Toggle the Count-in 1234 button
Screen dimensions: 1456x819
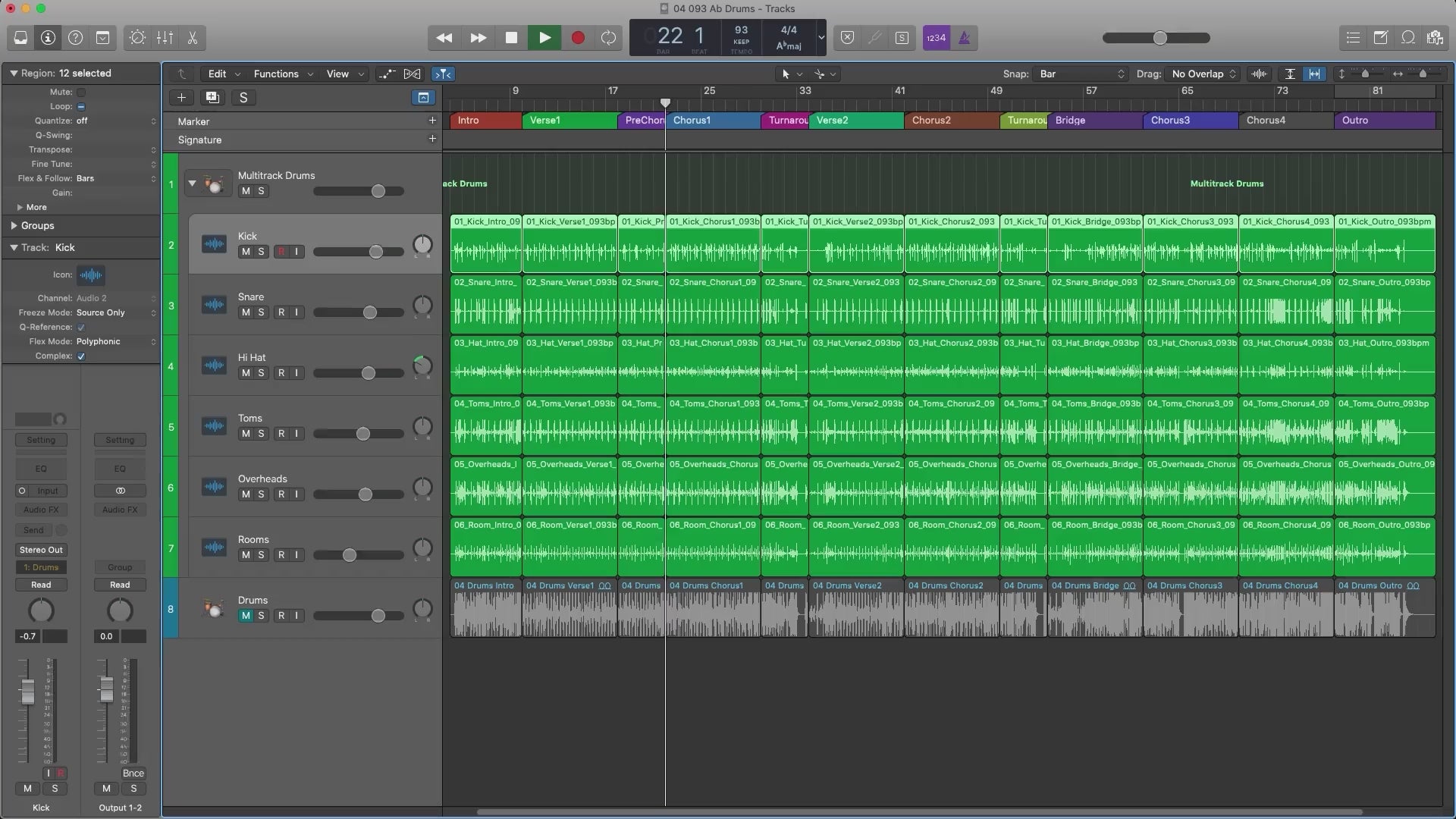point(937,37)
